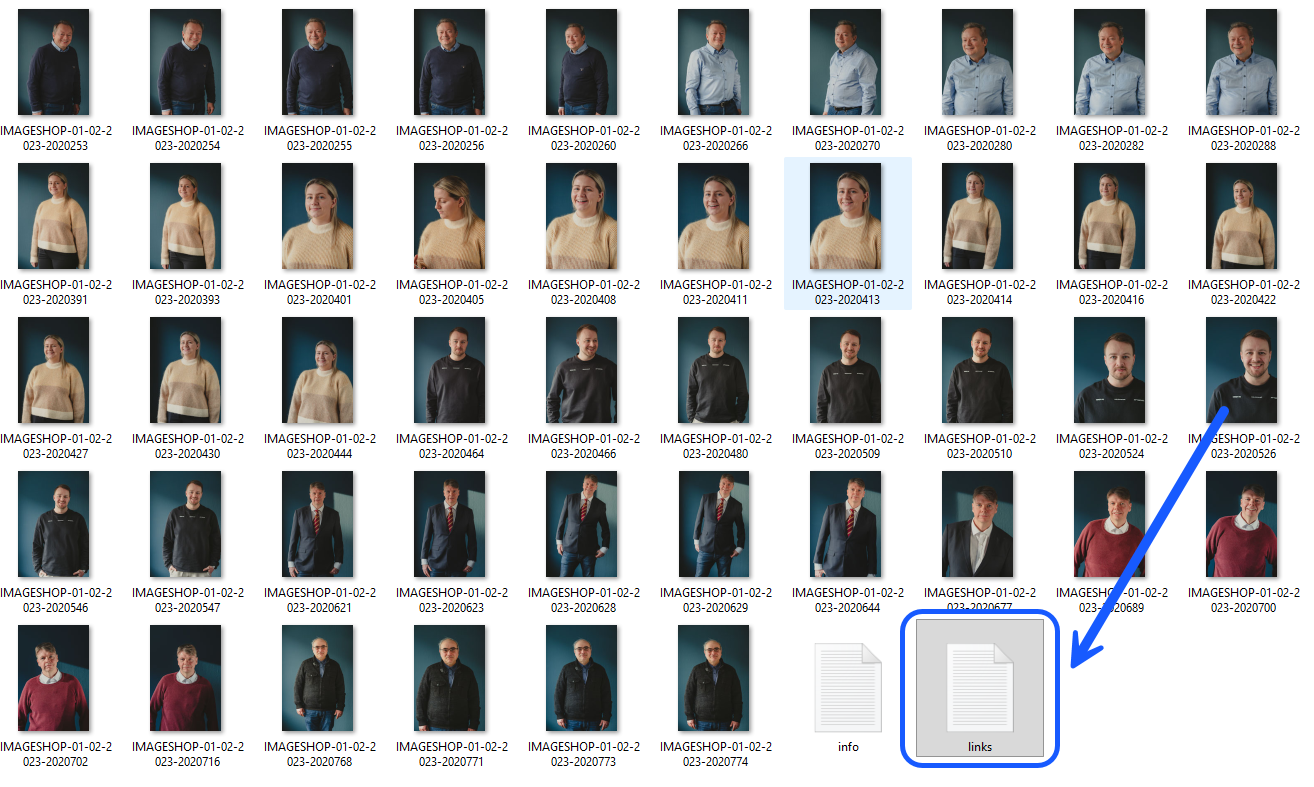The height and width of the screenshot is (787, 1314).
Task: Select image 023-2020546
Action: point(55,525)
